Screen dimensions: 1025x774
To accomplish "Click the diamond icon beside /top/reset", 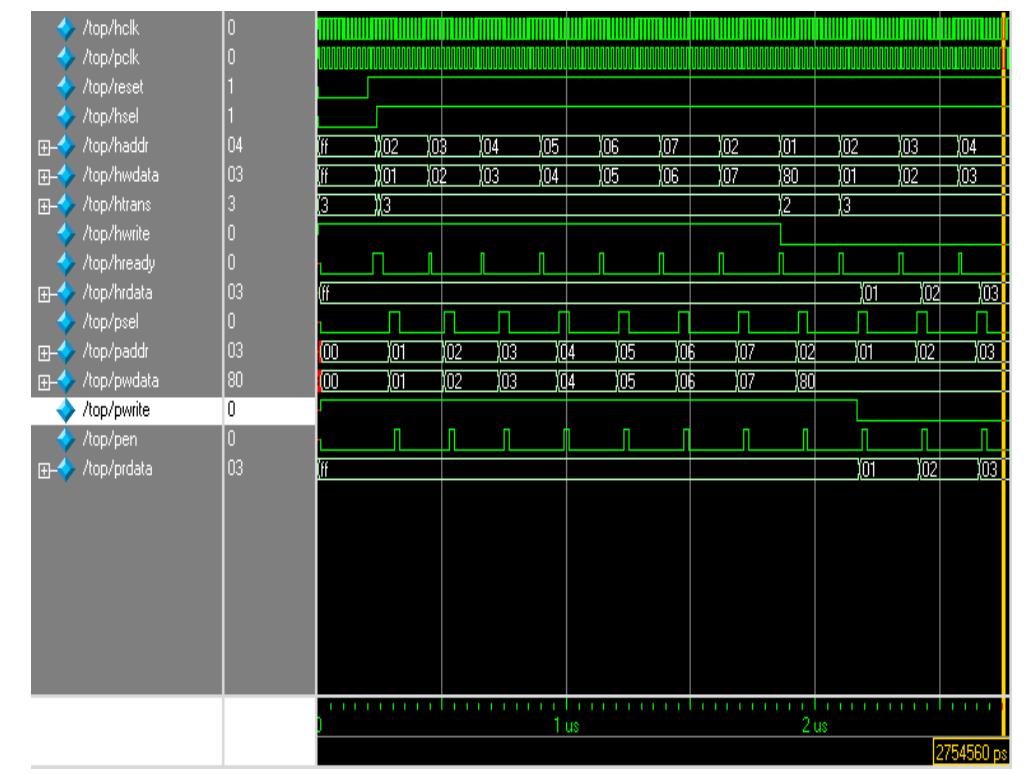I will (66, 87).
